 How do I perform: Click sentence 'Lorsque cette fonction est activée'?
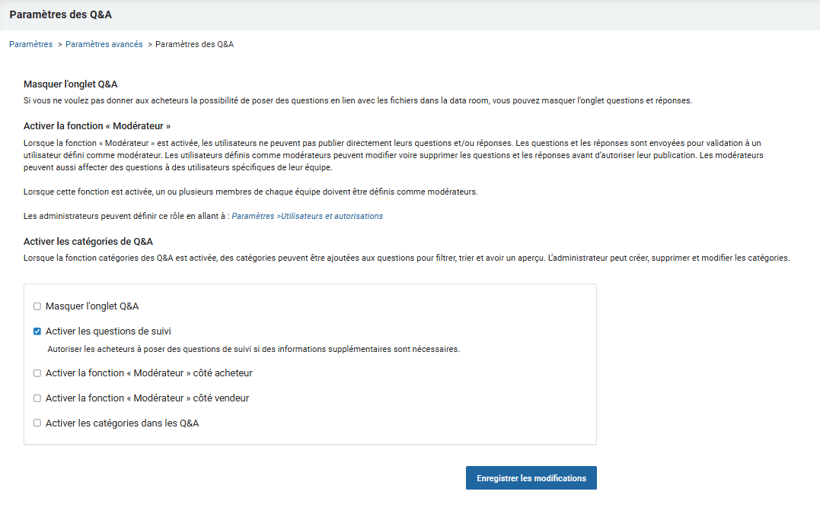pos(88,192)
